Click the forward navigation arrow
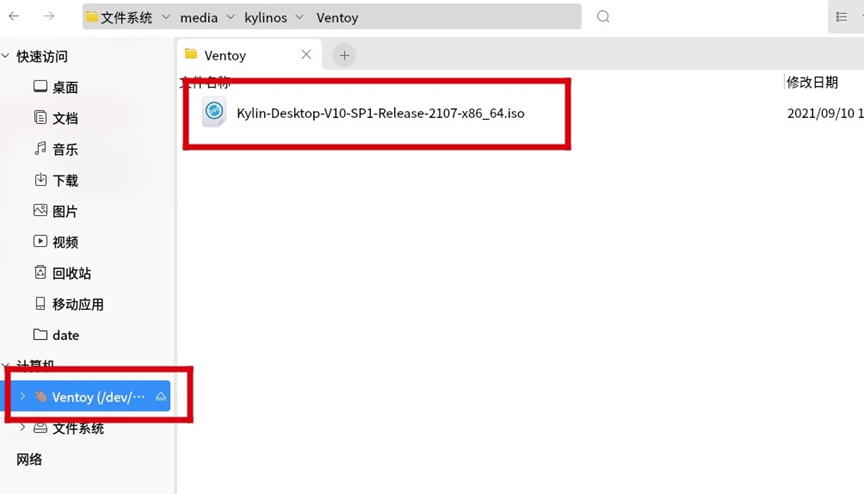Screen dimensions: 864x494 coord(49,17)
